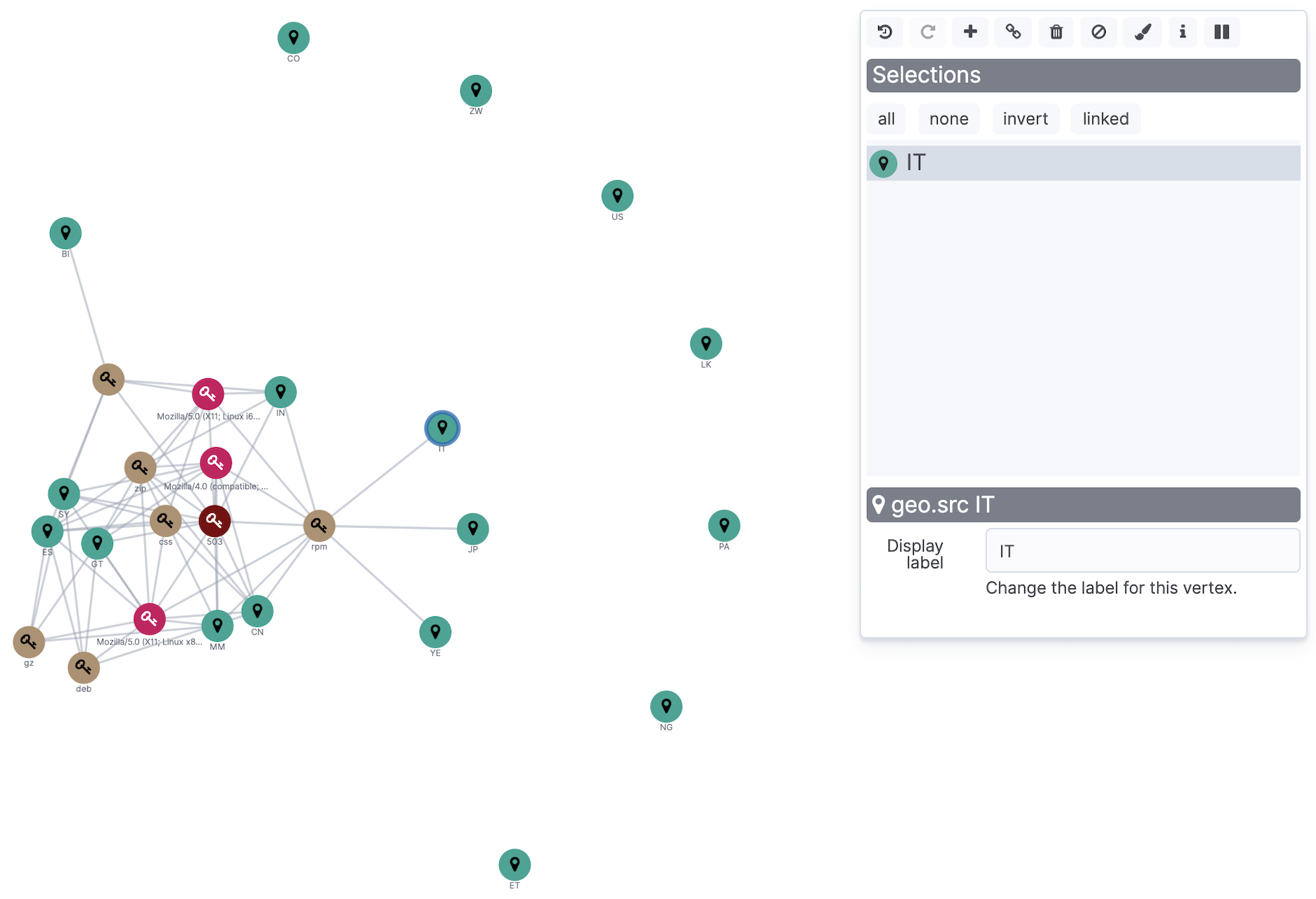Viewport: 1316px width, 899px height.
Task: Select the MM location node
Action: click(x=217, y=626)
